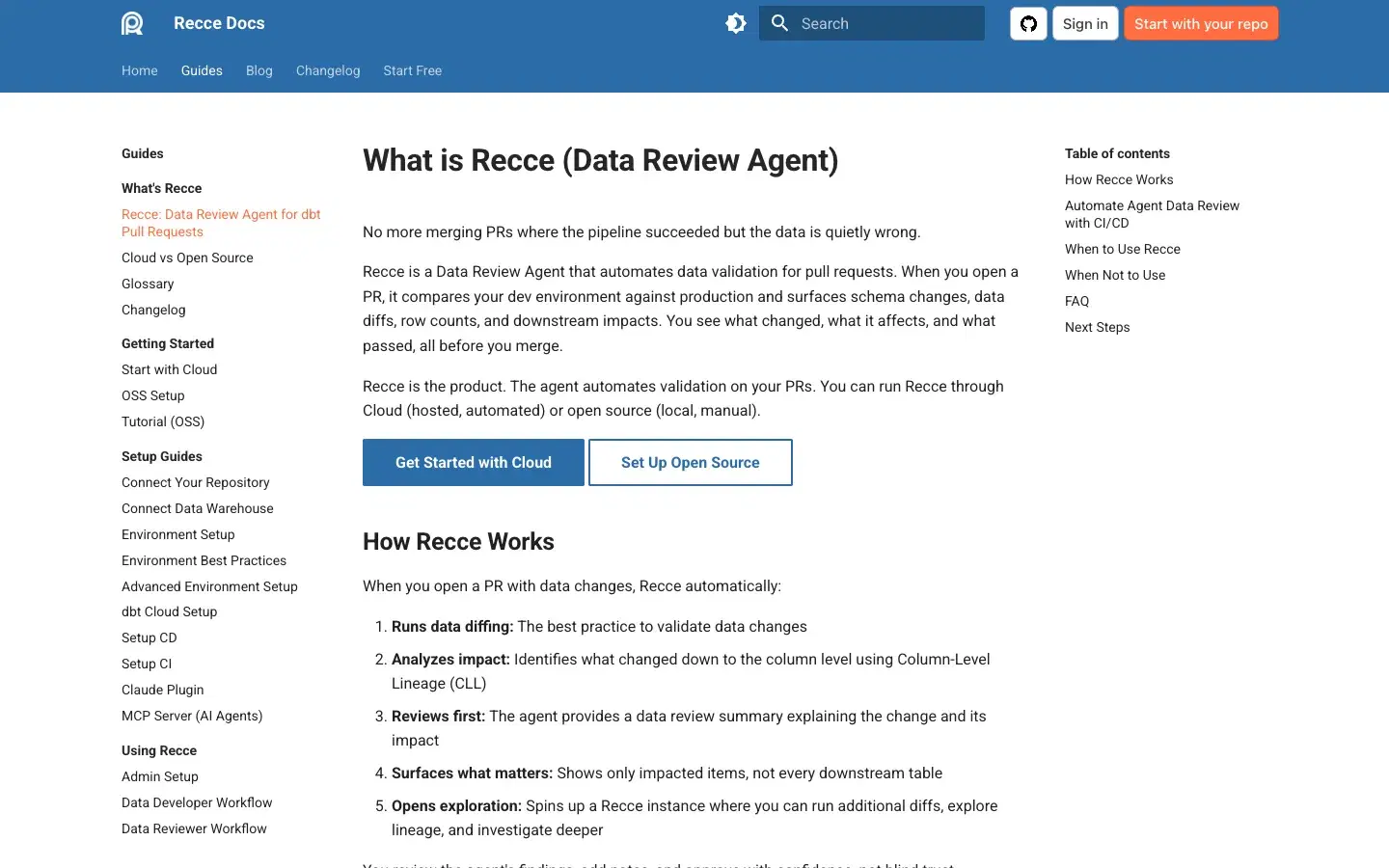This screenshot has width=1389, height=868.
Task: Open Connect Your Repository guide
Action: (x=196, y=482)
